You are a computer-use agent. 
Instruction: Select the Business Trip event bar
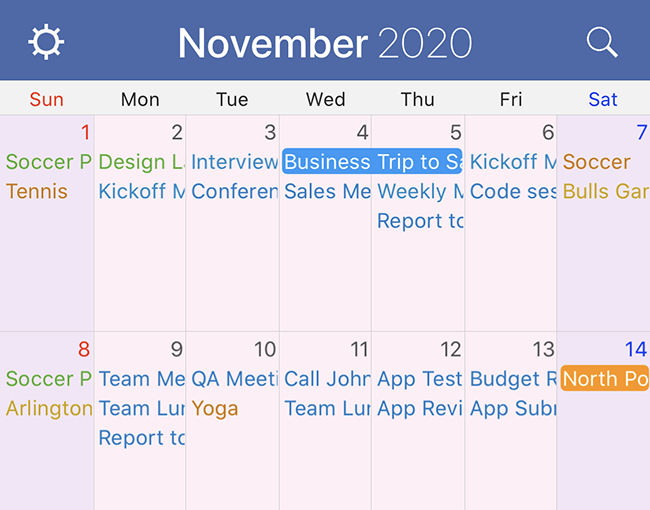[371, 162]
